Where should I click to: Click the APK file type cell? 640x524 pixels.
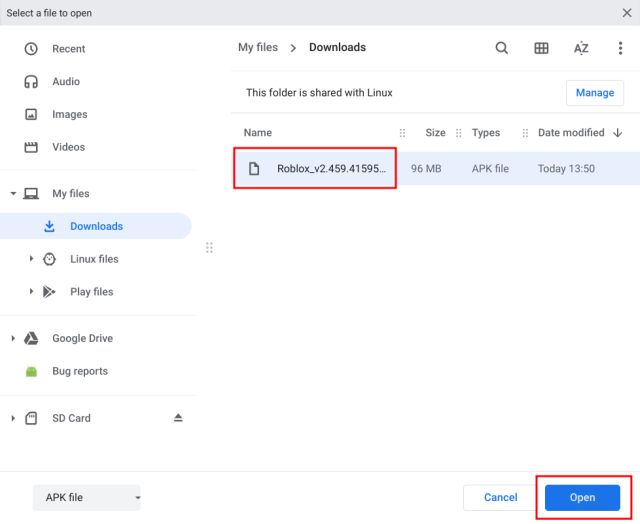point(490,169)
